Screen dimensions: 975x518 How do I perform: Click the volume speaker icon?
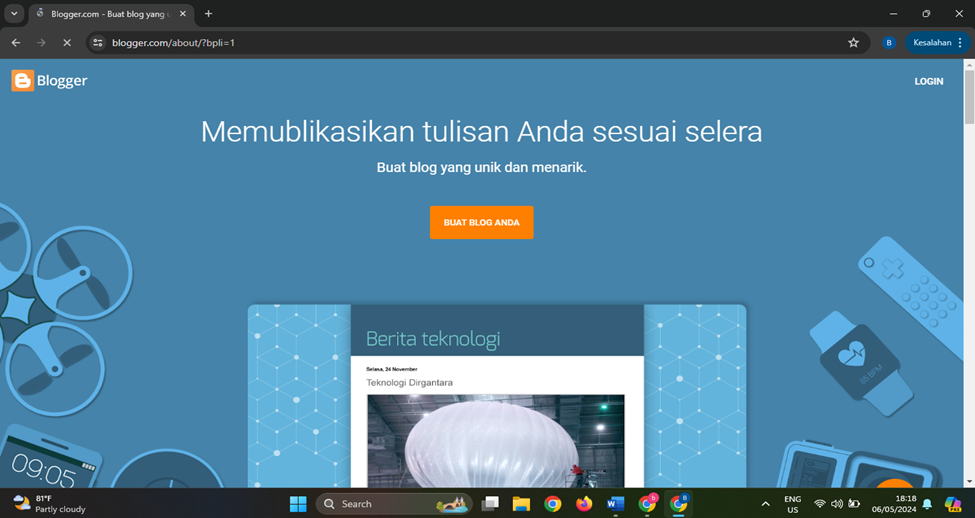(837, 504)
